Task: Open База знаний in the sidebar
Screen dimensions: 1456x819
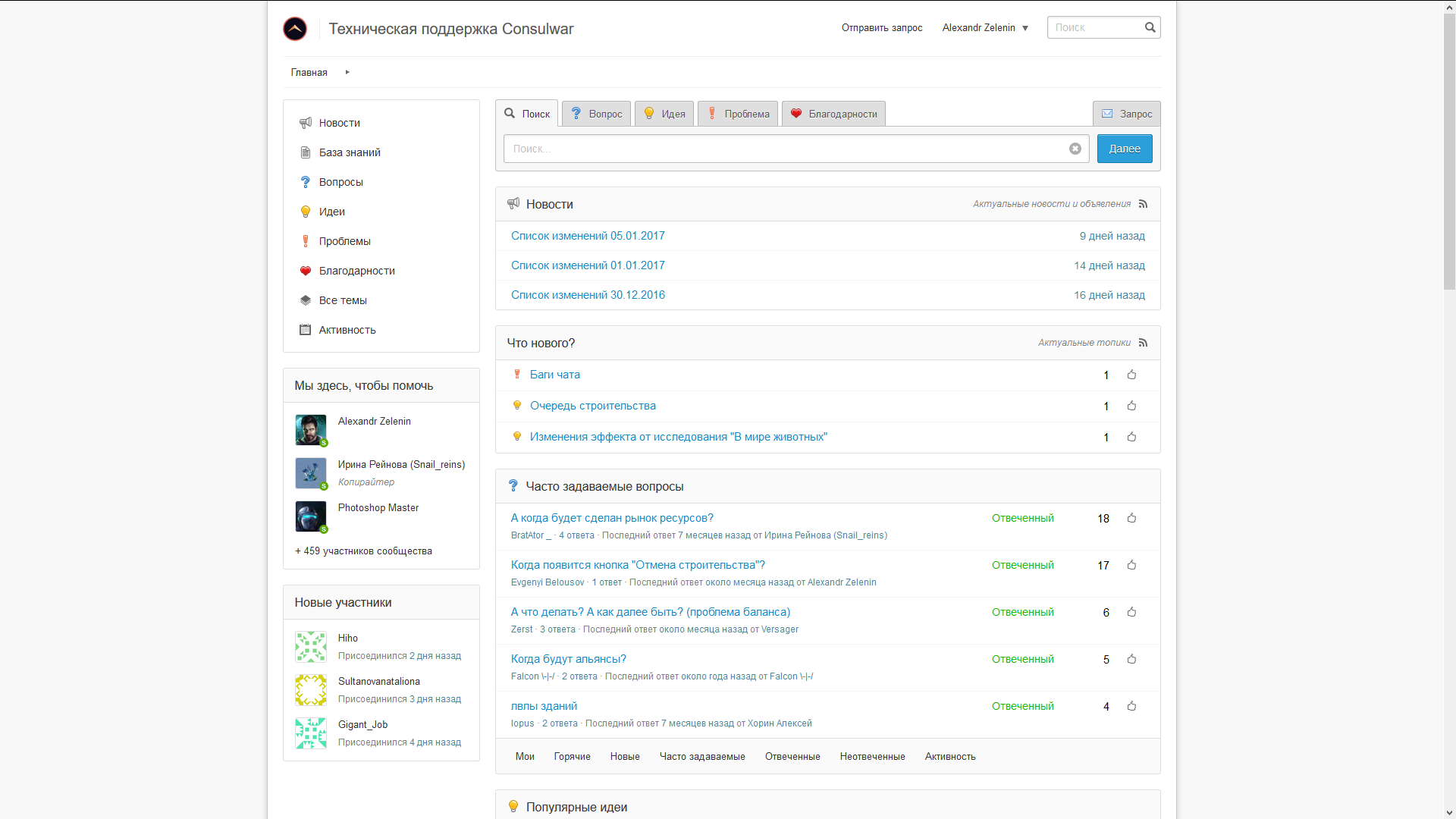Action: click(350, 152)
